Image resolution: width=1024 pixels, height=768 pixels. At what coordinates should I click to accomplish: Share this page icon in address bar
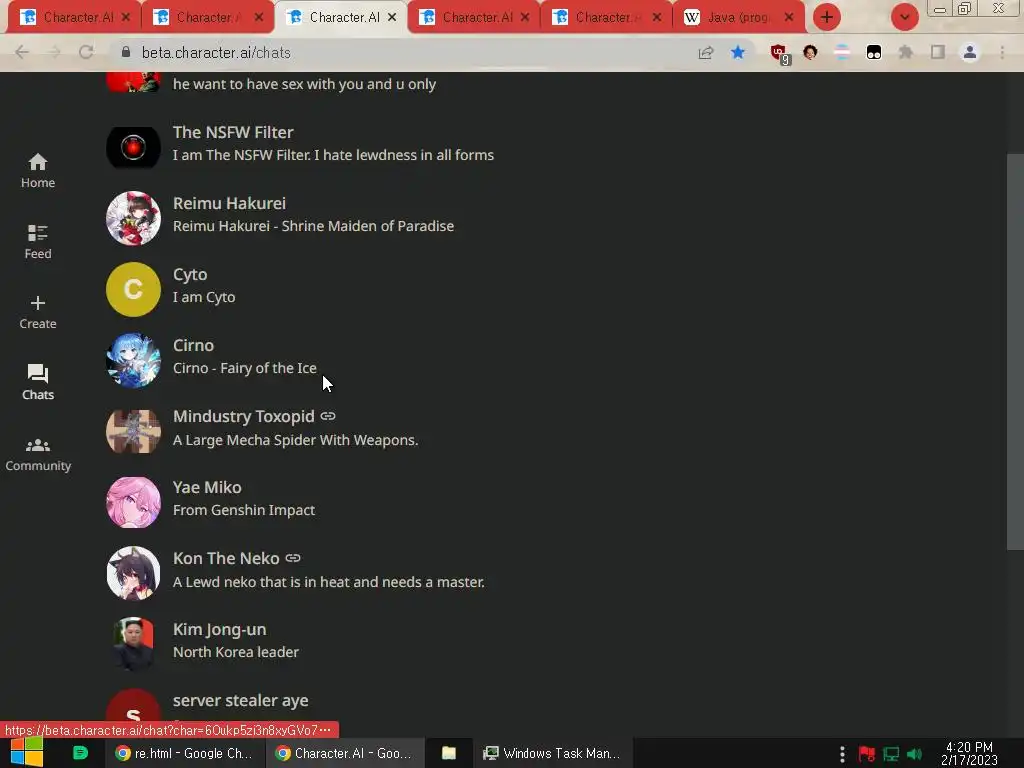point(705,53)
